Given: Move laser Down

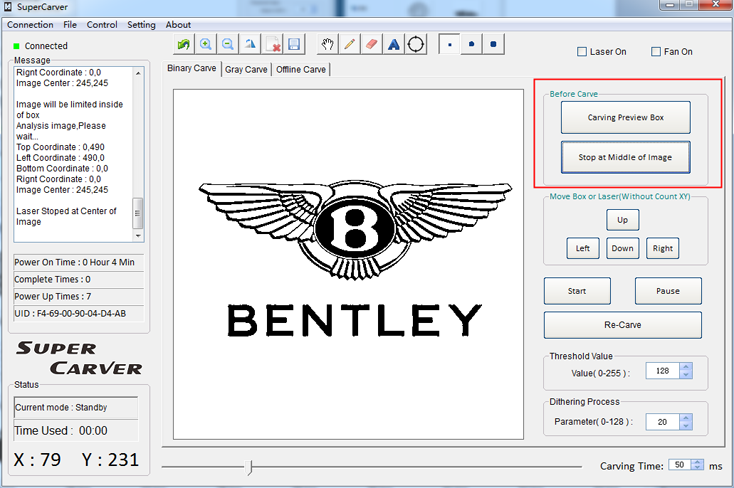Looking at the screenshot, I should (623, 248).
